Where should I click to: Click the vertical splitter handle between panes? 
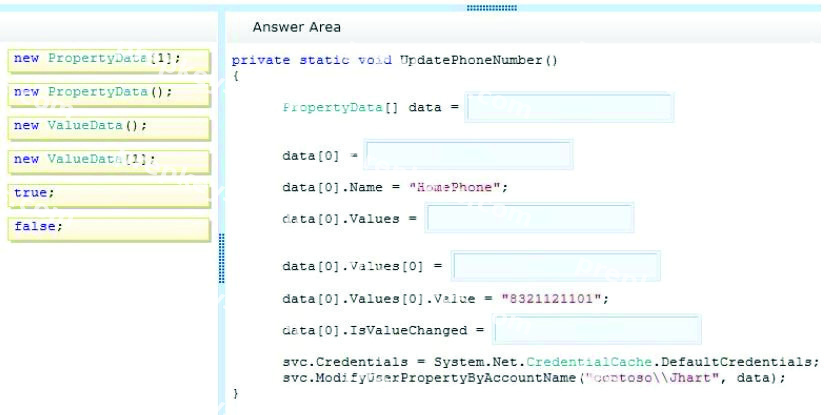222,258
